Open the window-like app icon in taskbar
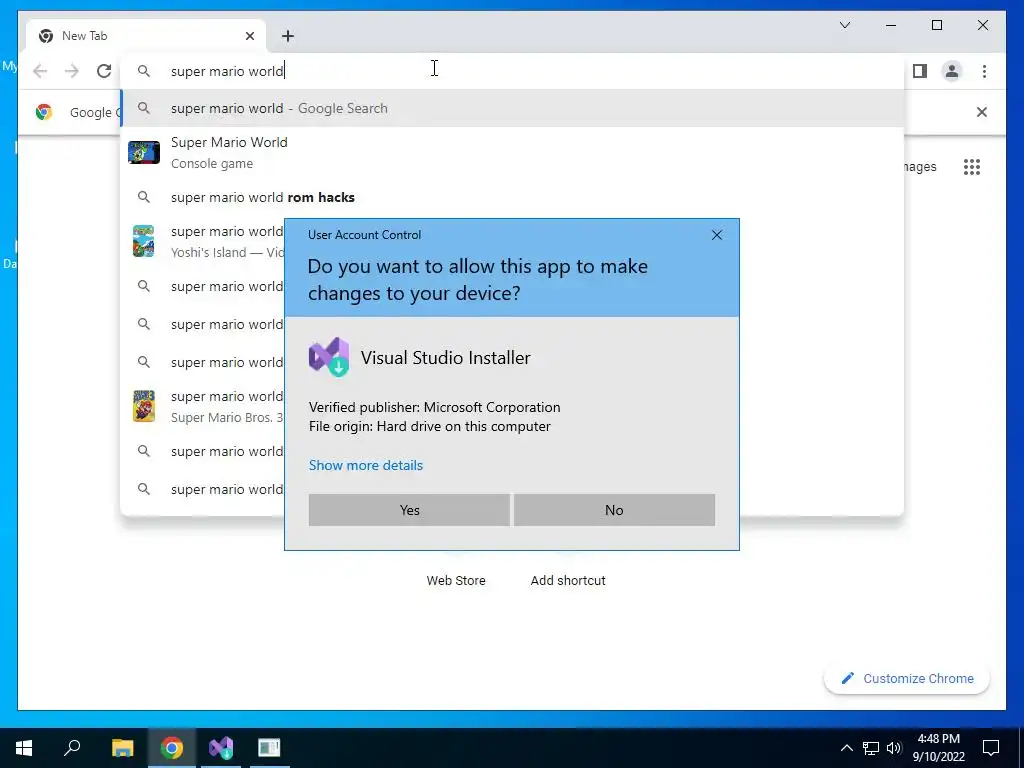1024x768 pixels. tap(269, 748)
